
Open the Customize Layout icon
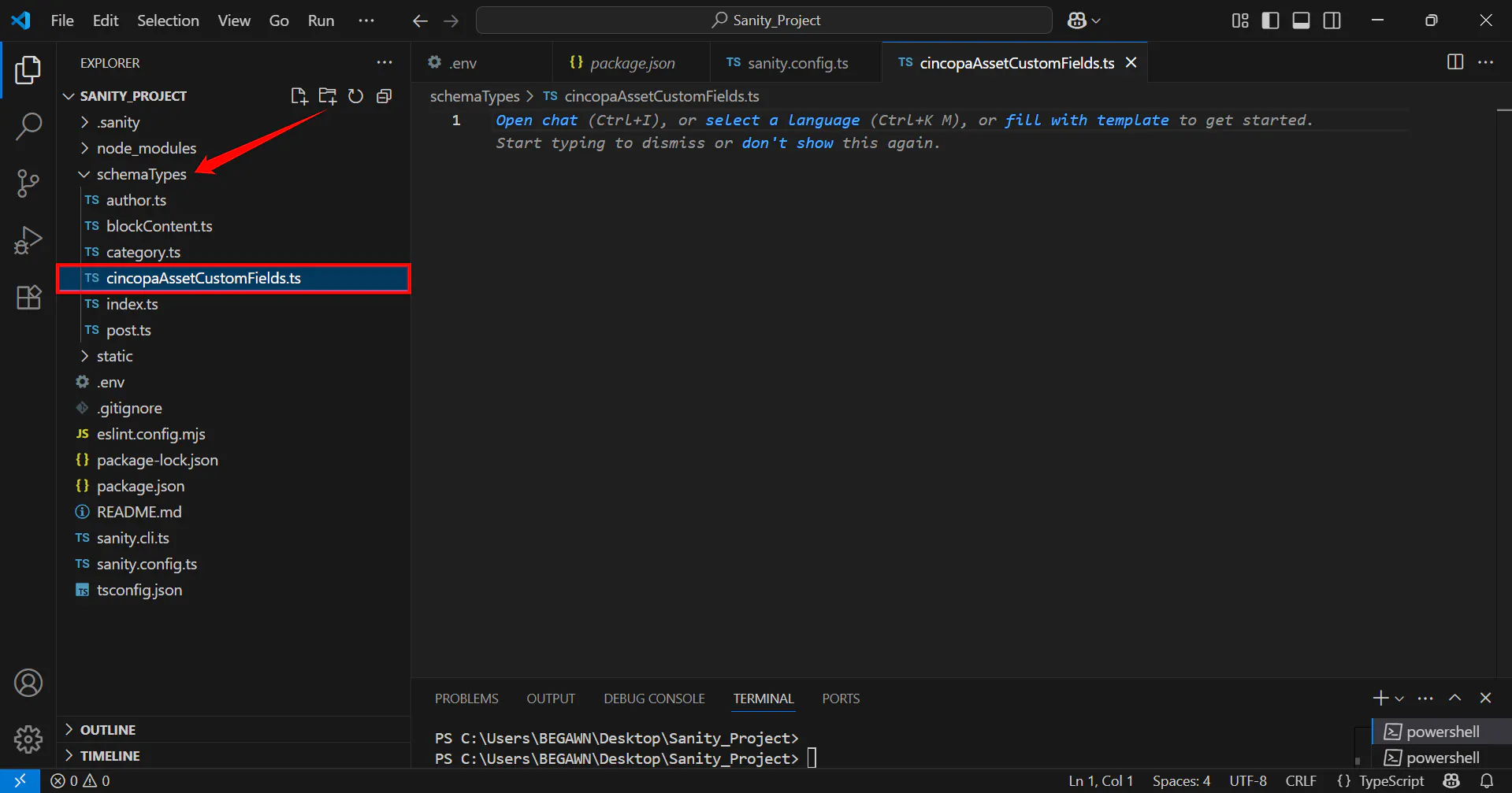coord(1240,20)
